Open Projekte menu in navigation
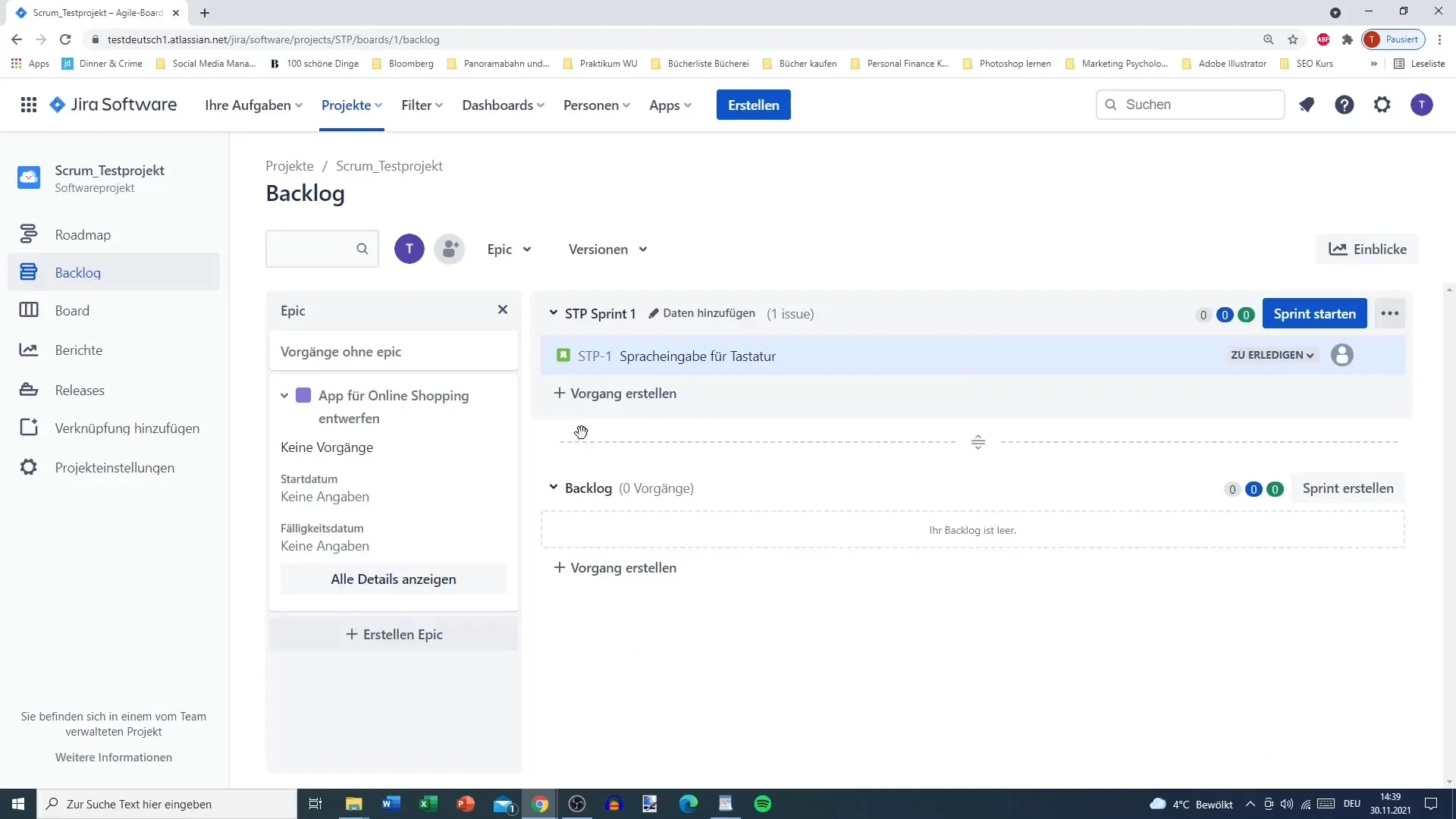 (351, 105)
